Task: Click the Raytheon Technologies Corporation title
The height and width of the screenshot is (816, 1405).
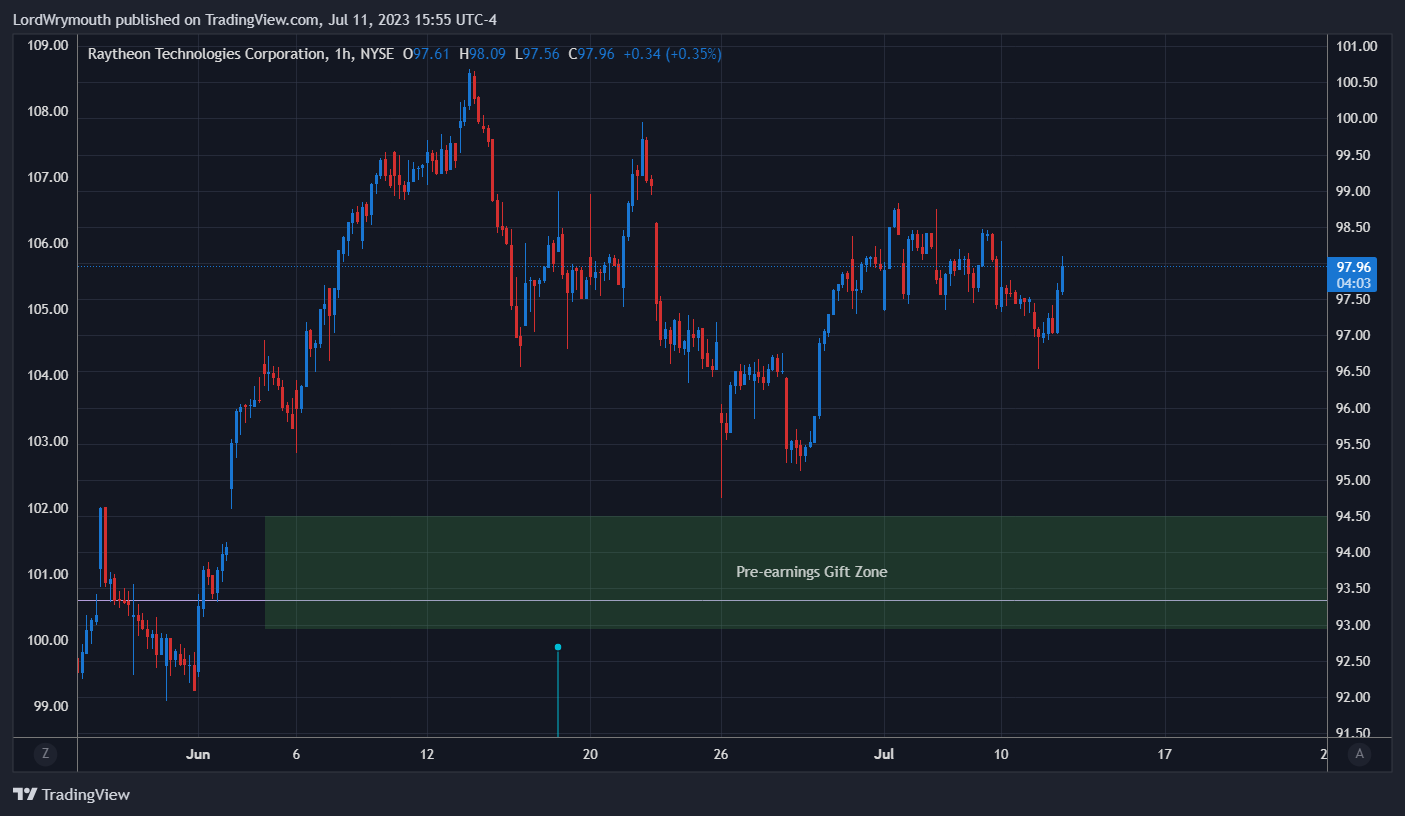Action: (x=206, y=54)
